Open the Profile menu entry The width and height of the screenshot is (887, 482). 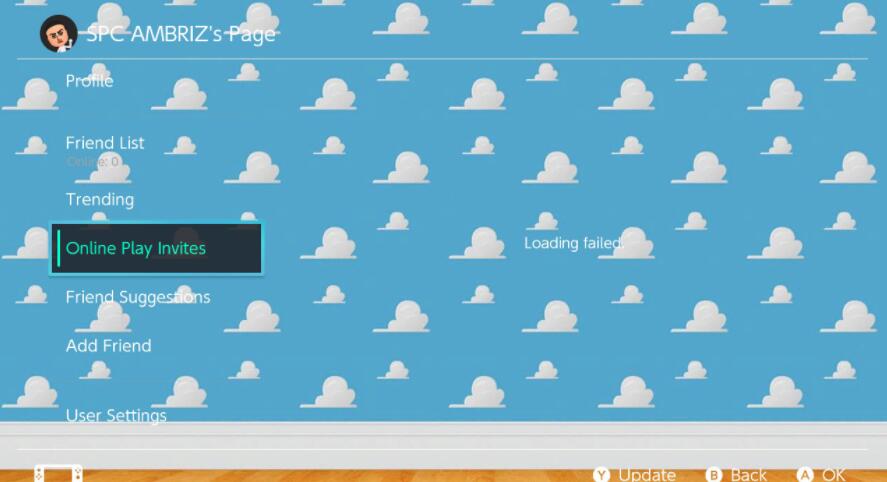point(89,81)
